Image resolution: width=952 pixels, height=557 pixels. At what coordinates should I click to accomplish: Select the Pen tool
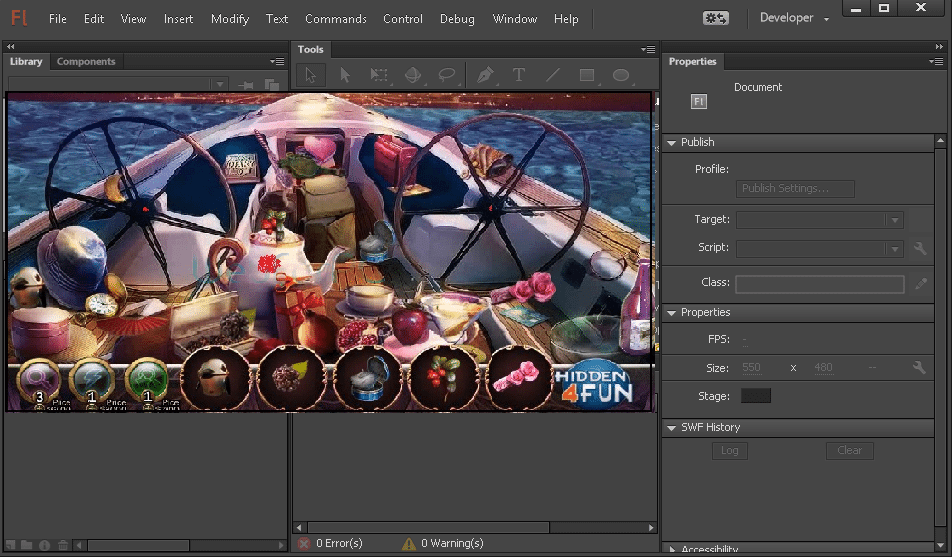pos(484,75)
